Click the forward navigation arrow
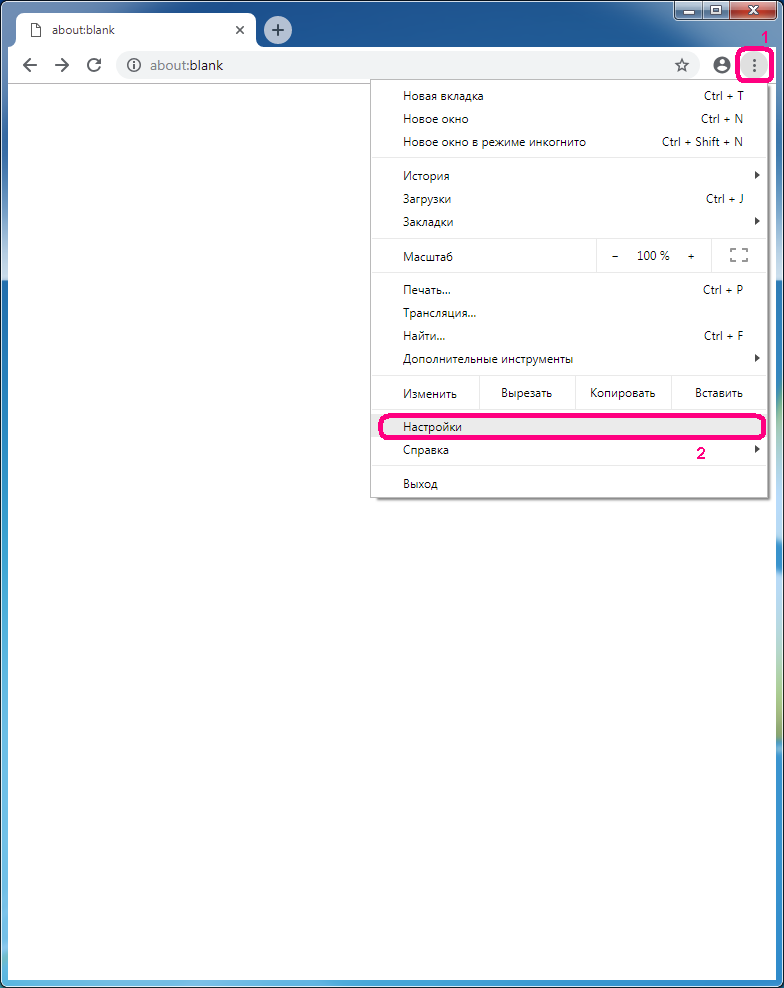 point(62,65)
